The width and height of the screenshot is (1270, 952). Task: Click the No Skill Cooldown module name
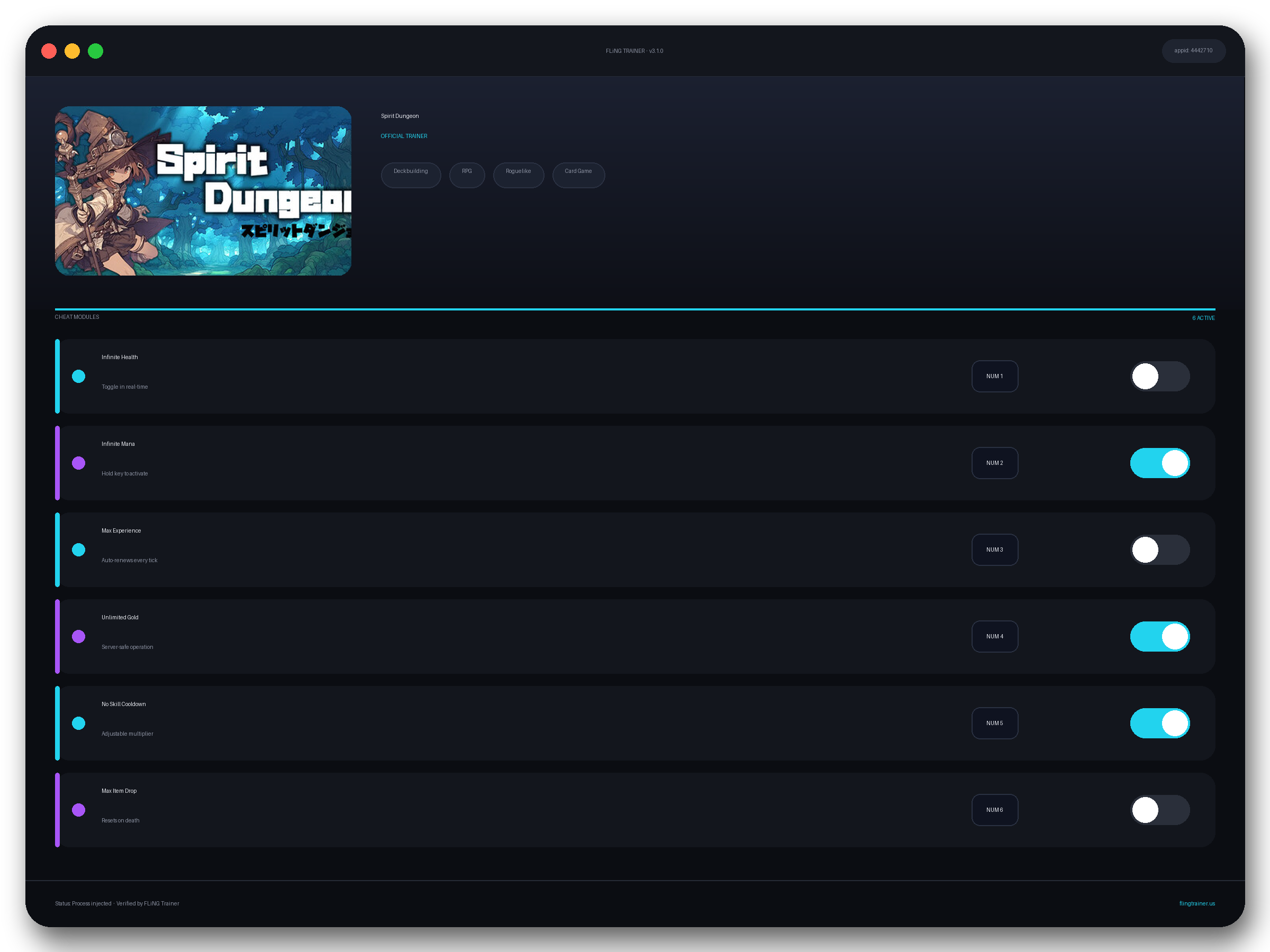click(x=123, y=703)
